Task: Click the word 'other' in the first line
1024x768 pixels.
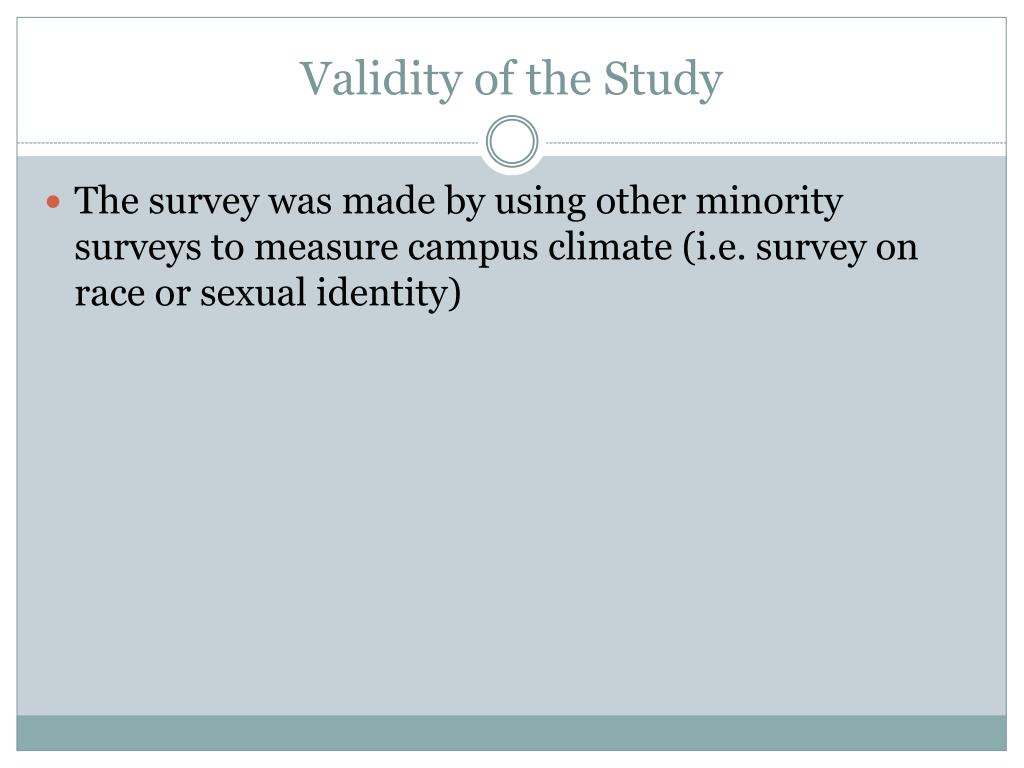Action: pos(640,201)
